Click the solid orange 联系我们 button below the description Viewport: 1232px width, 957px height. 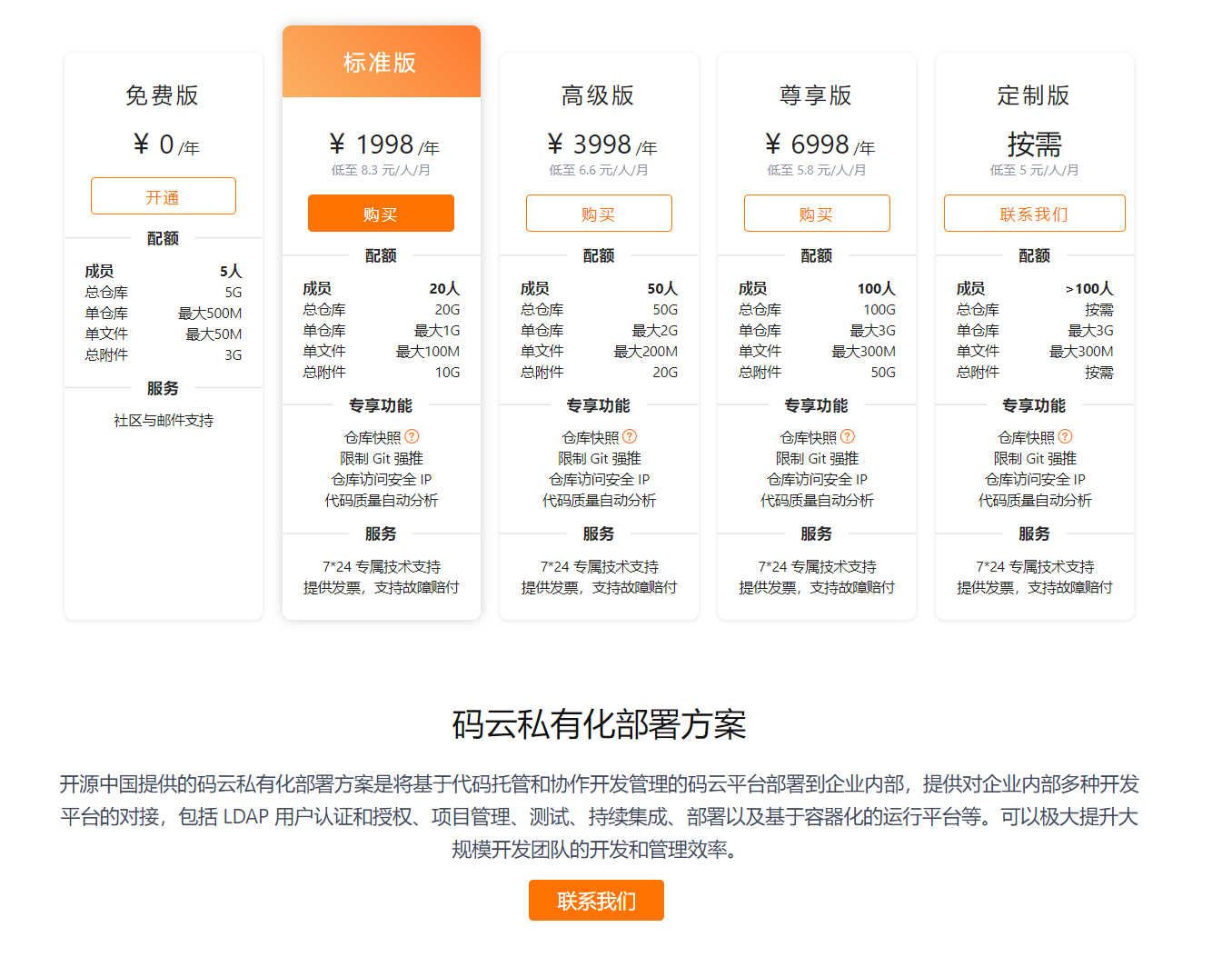596,901
